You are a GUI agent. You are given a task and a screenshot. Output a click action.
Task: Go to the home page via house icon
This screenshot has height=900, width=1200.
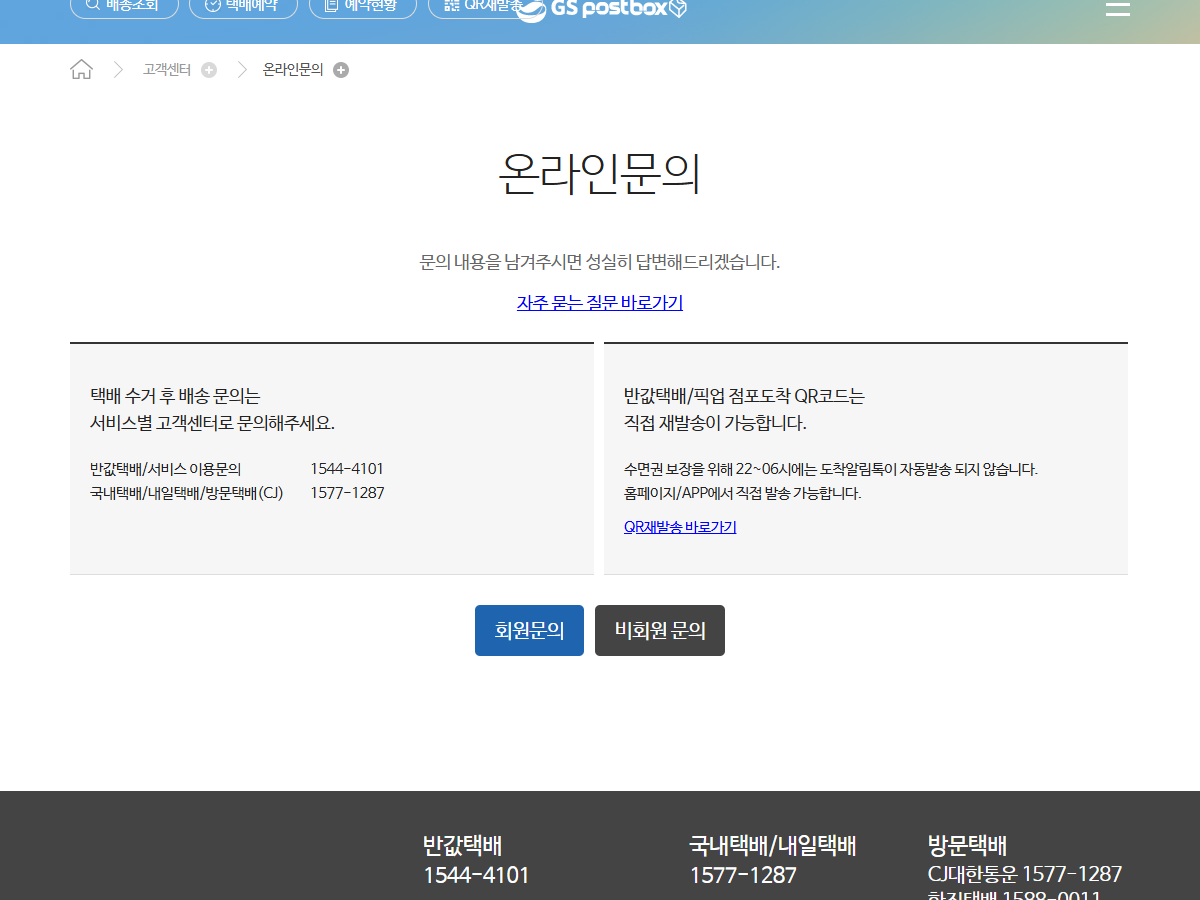(x=81, y=70)
